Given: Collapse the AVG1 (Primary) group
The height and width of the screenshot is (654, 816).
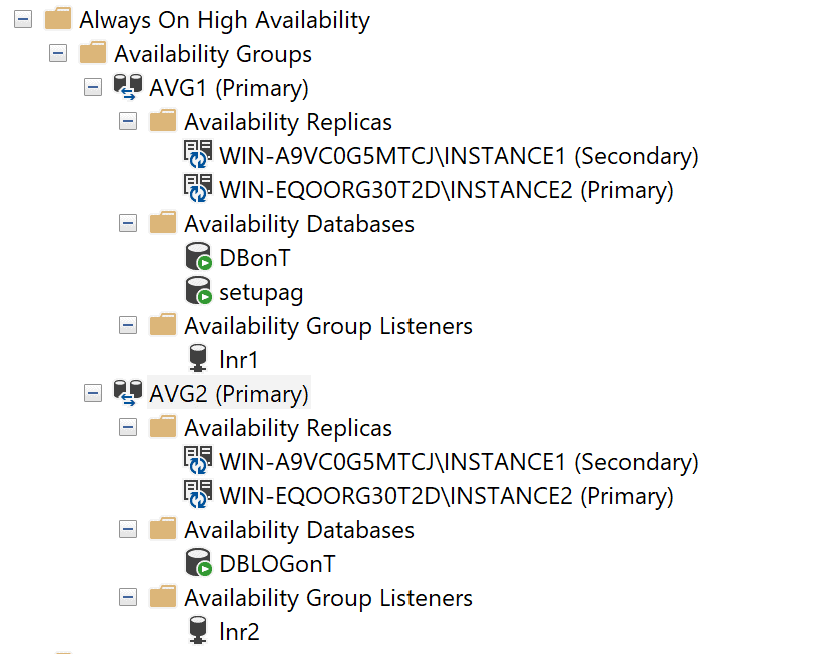Looking at the screenshot, I should 93,88.
